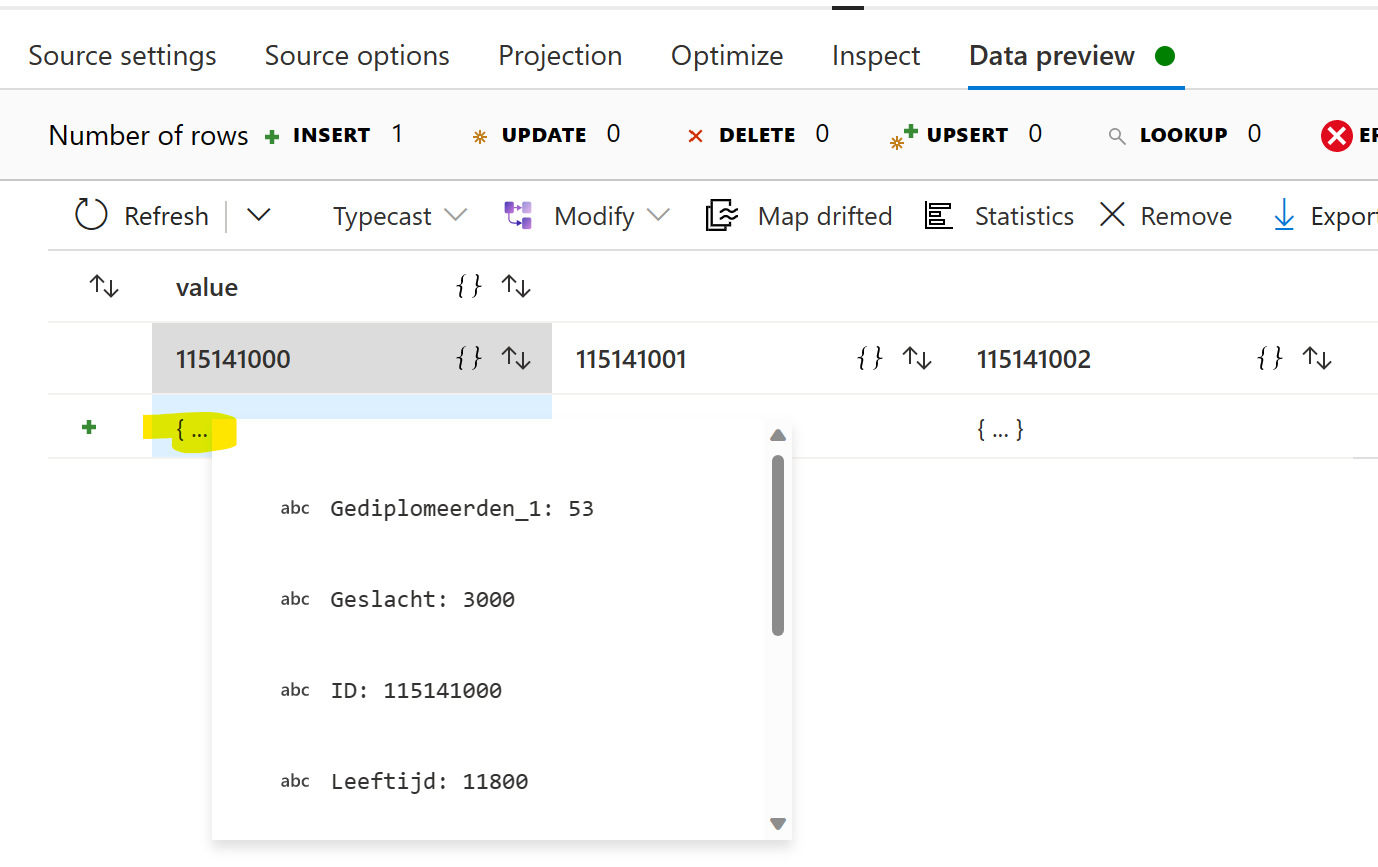Viewport: 1378px width, 867px height.
Task: Sort the value column using arrows
Action: coord(516,287)
